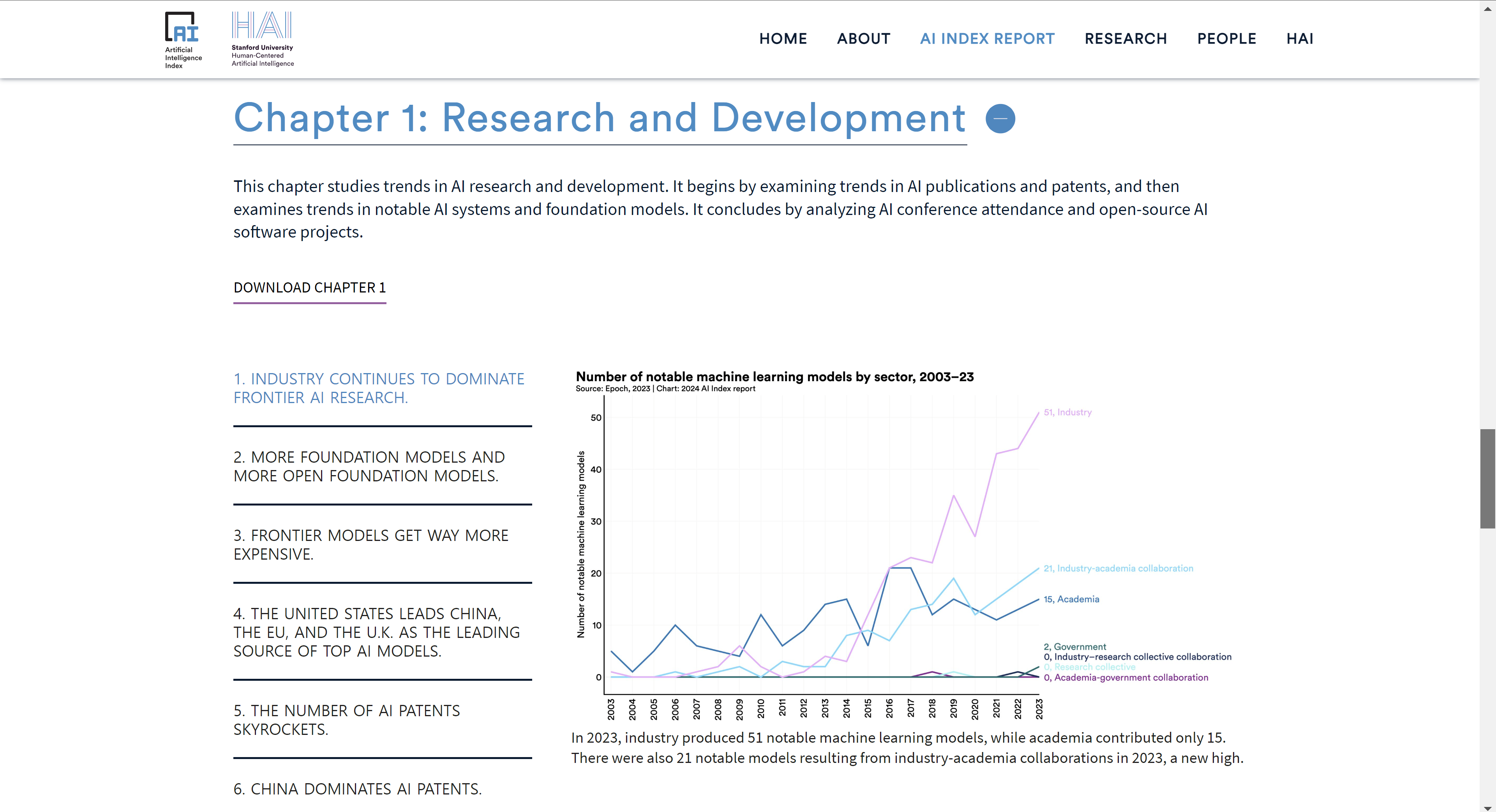Select takeaway 5 AI patents skyrockets
Image resolution: width=1496 pixels, height=812 pixels.
tap(347, 720)
